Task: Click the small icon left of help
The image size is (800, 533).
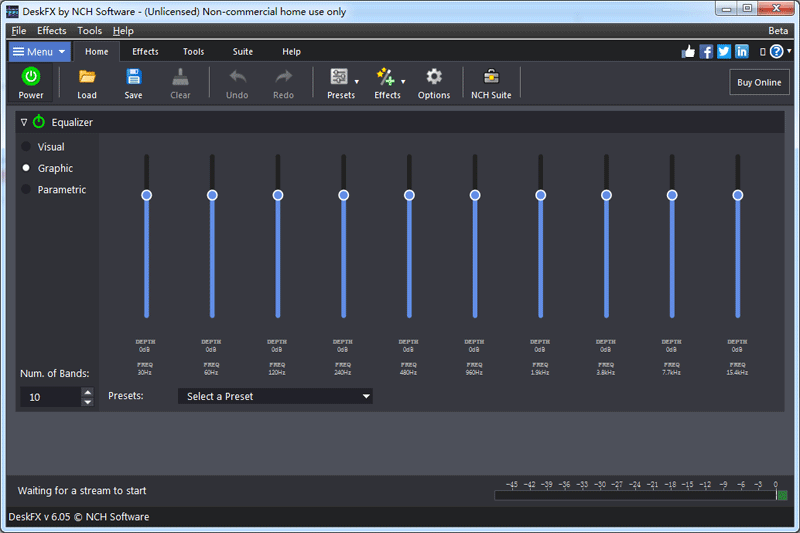Action: [762, 52]
